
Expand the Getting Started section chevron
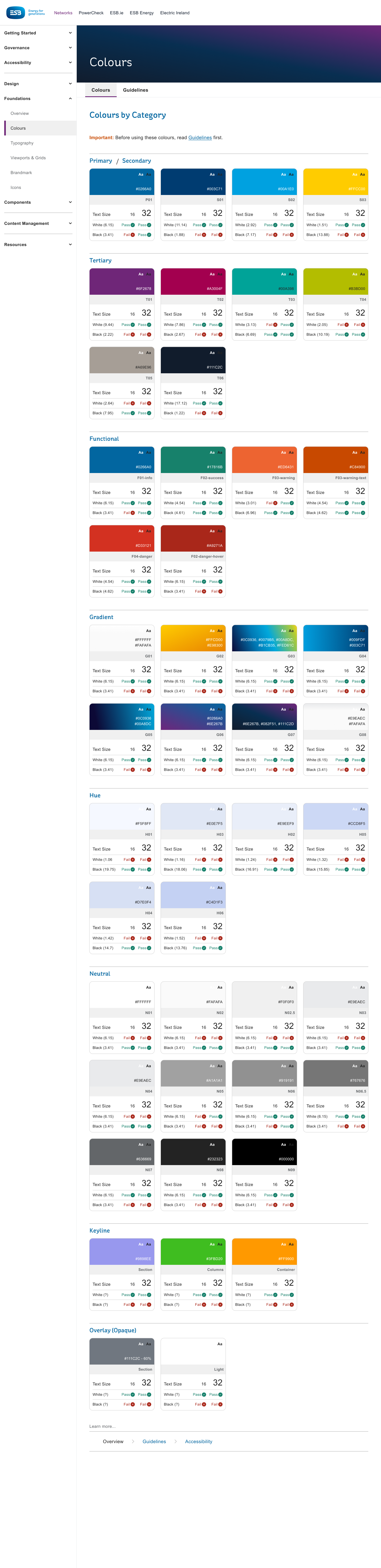[70, 33]
